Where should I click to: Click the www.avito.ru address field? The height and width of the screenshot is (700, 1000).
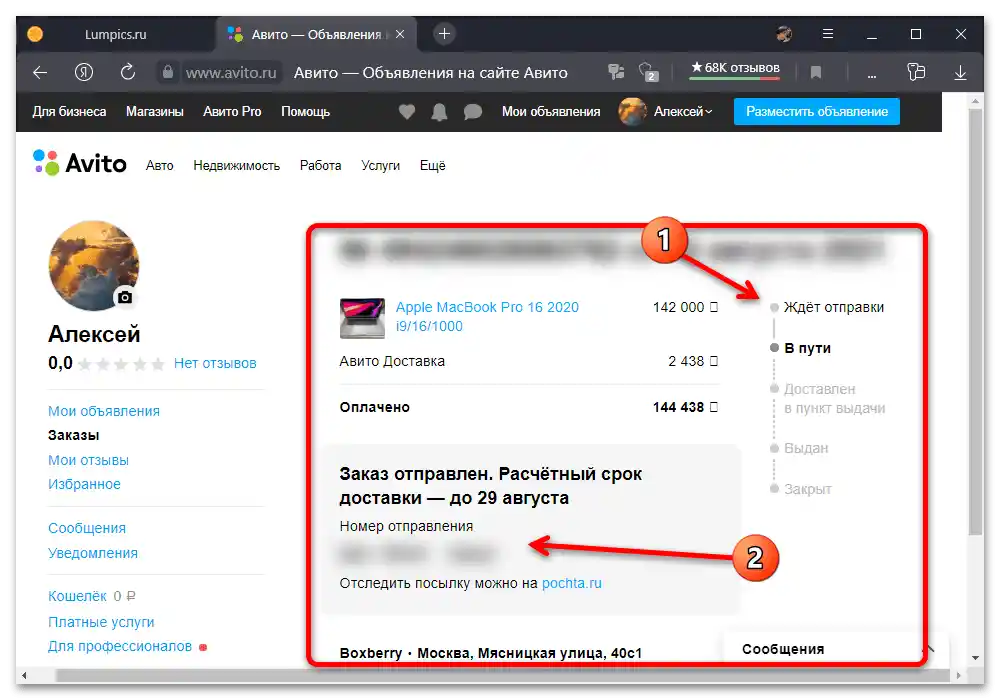(231, 73)
